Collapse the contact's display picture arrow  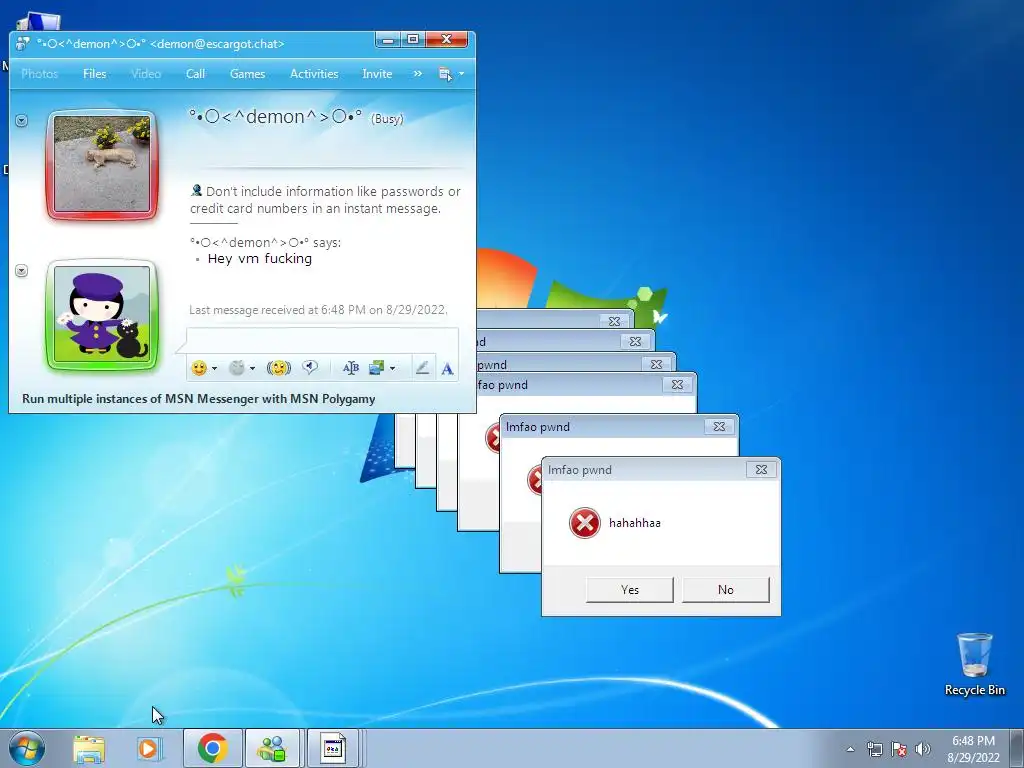click(22, 120)
